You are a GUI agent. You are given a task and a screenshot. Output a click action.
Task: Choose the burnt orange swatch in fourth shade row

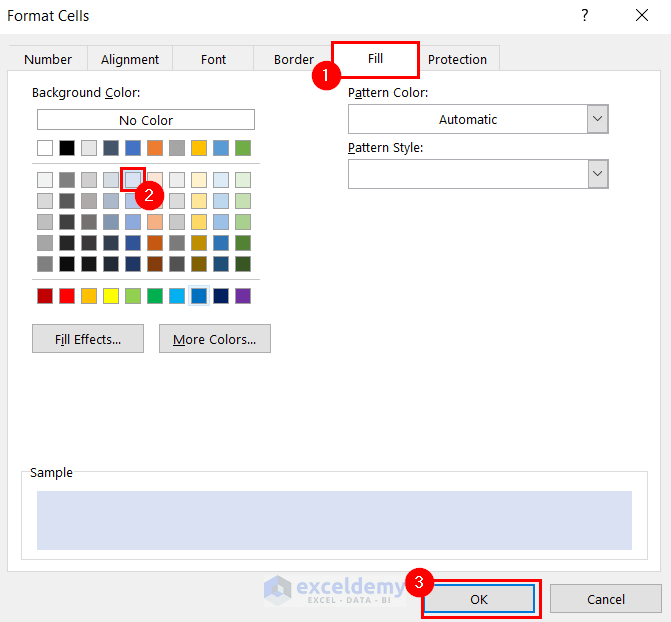click(155, 243)
